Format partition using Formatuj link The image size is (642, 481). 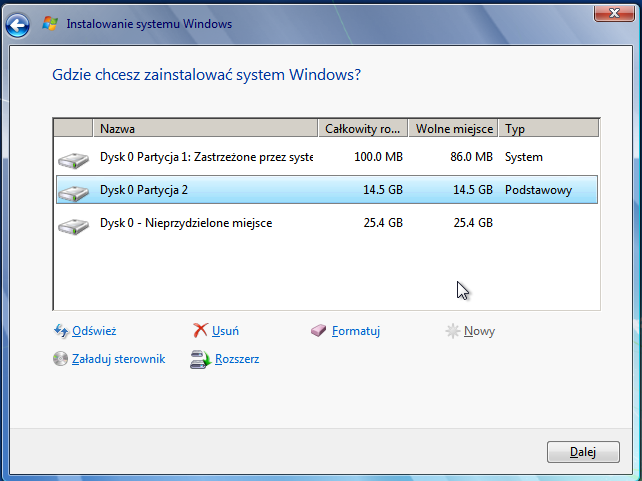pos(356,331)
